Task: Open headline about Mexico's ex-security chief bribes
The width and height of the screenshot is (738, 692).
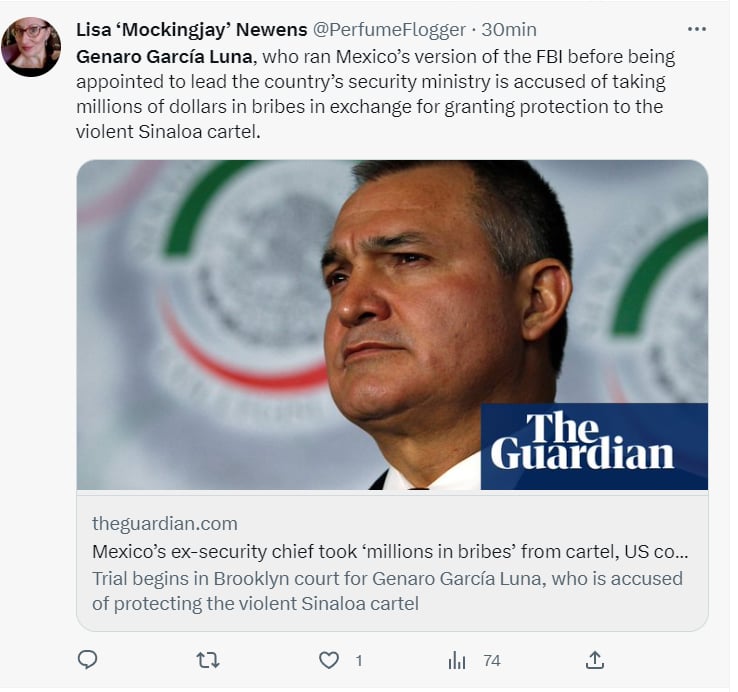Action: [390, 551]
